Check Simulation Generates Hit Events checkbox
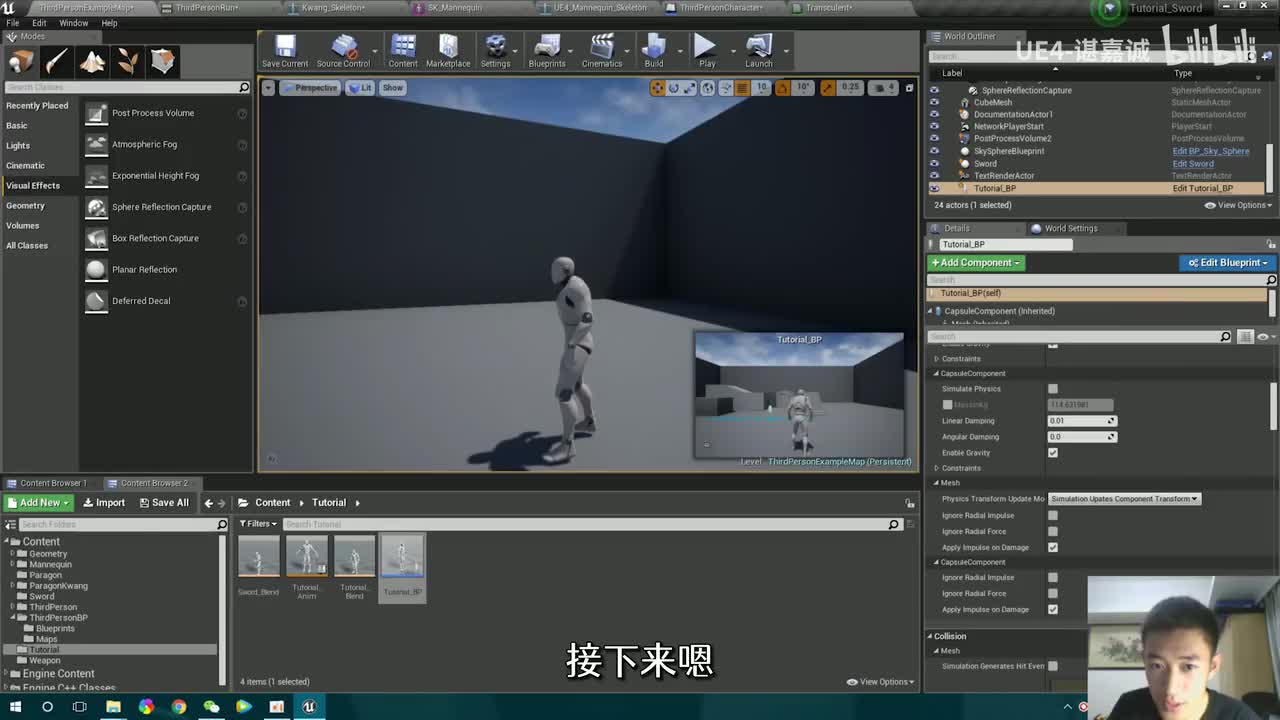The height and width of the screenshot is (720, 1280). point(1053,666)
